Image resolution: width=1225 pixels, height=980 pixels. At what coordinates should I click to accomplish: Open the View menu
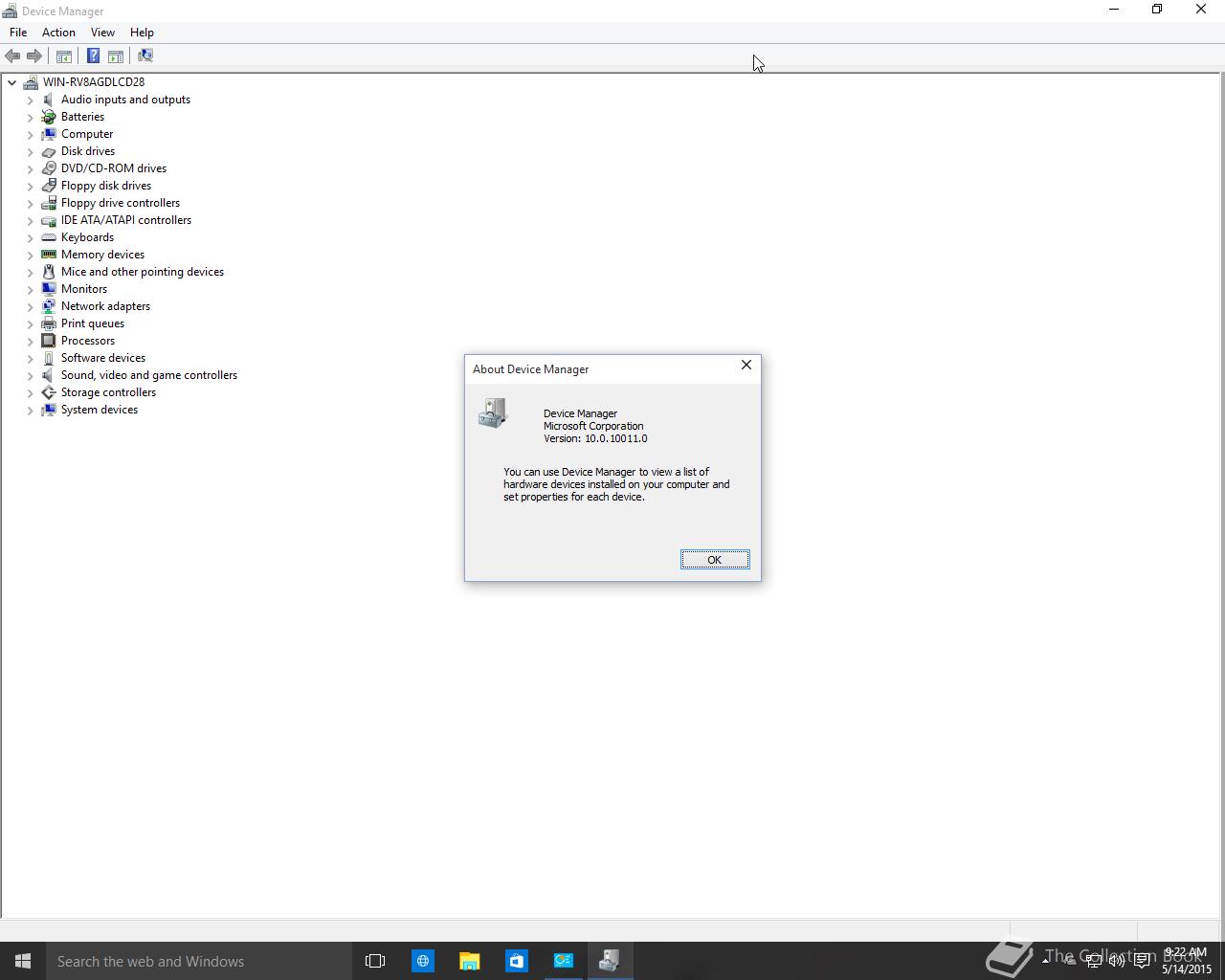click(x=102, y=33)
